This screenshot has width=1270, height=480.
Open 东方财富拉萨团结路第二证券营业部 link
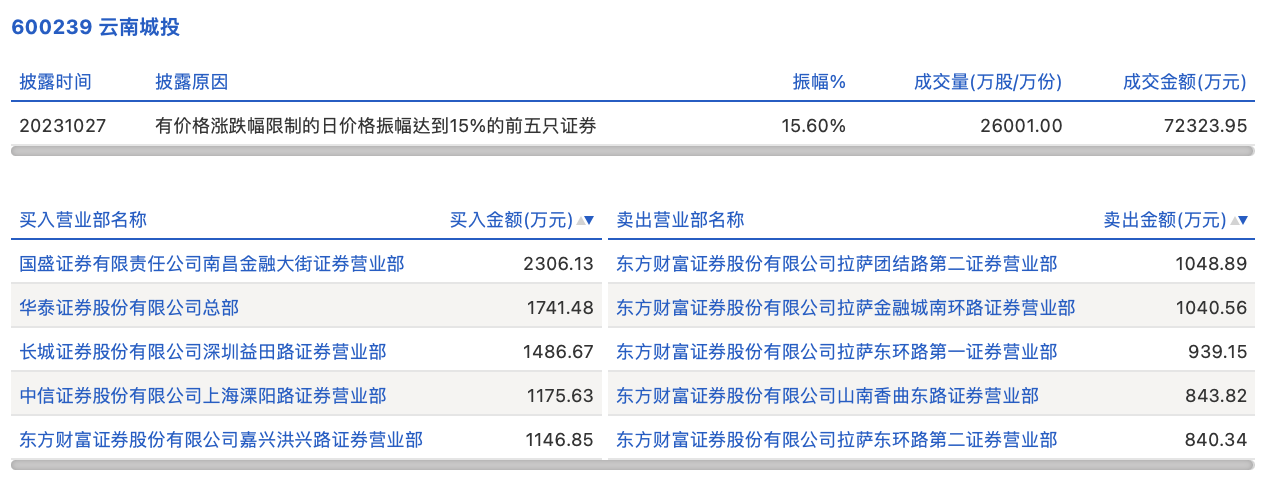836,264
